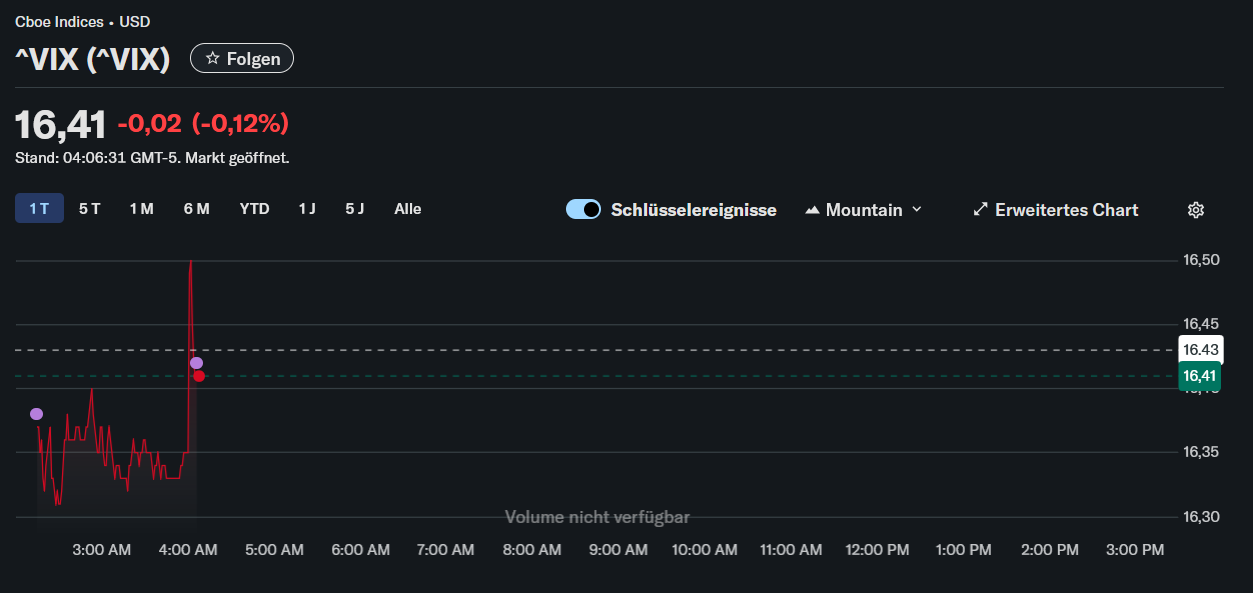Viewport: 1253px width, 593px height.
Task: Click the 1:00 PM axis label
Action: point(963,550)
